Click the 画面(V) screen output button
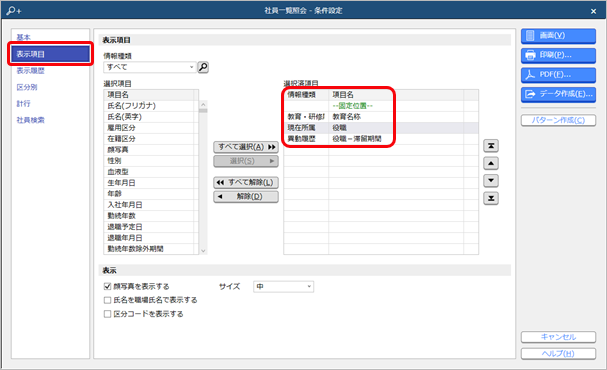Image resolution: width=607 pixels, height=370 pixels. coord(558,36)
